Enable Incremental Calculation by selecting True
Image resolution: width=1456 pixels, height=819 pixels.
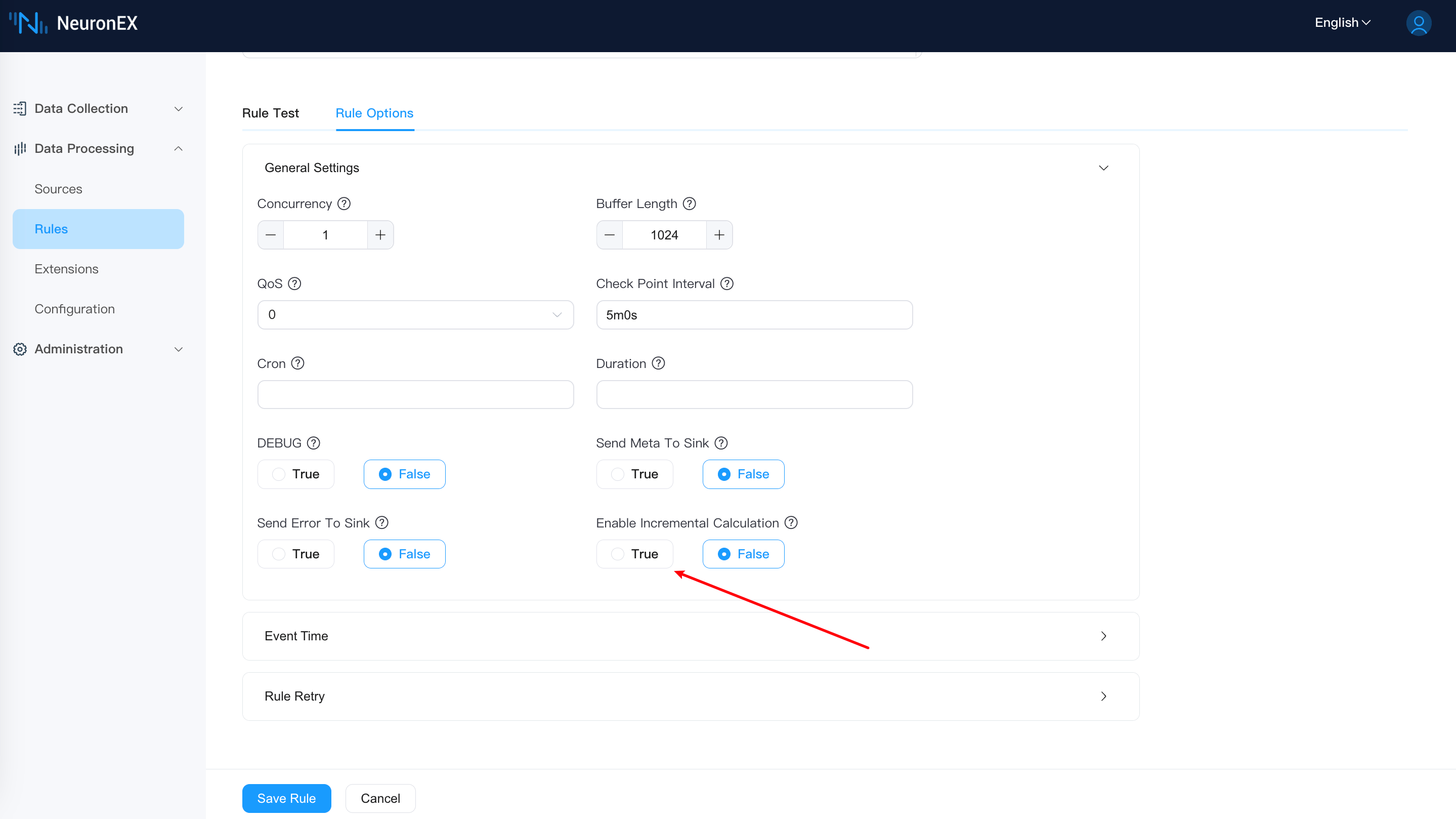coord(634,554)
